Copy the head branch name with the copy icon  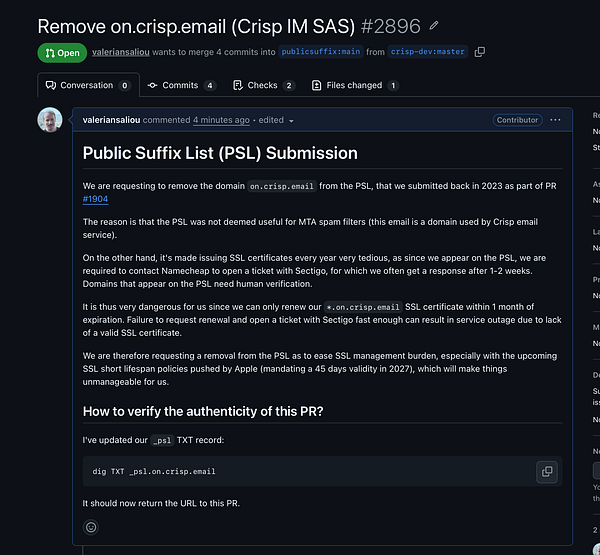click(479, 52)
